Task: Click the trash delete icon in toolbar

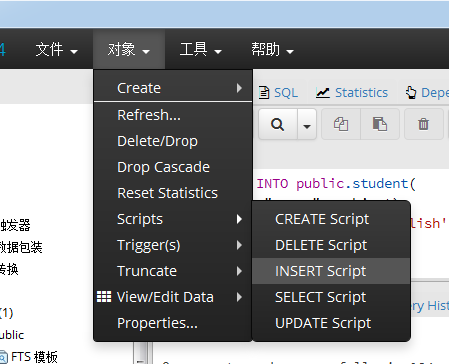Action: [423, 124]
